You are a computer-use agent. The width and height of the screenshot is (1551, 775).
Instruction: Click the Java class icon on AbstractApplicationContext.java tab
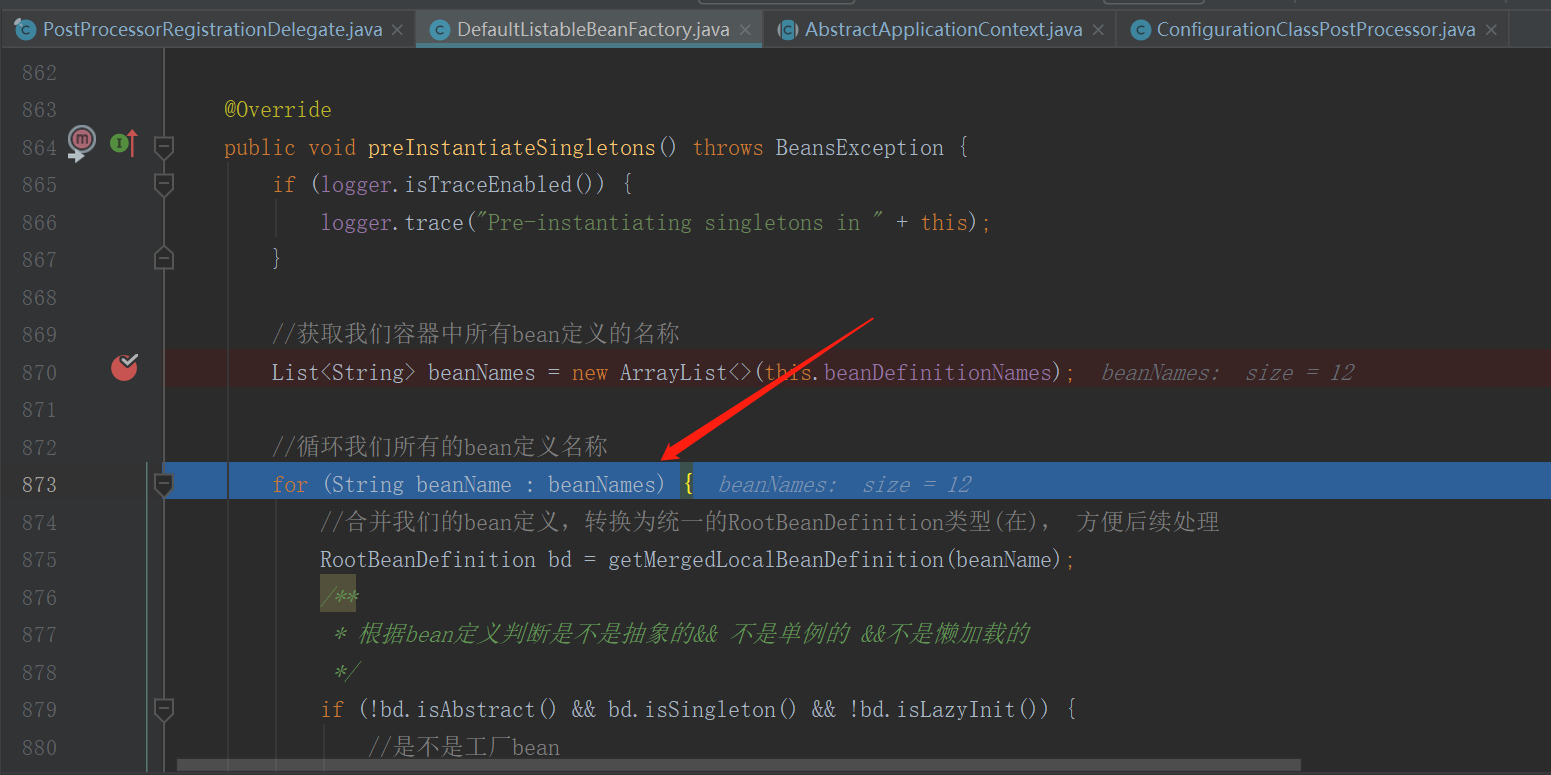(x=788, y=30)
